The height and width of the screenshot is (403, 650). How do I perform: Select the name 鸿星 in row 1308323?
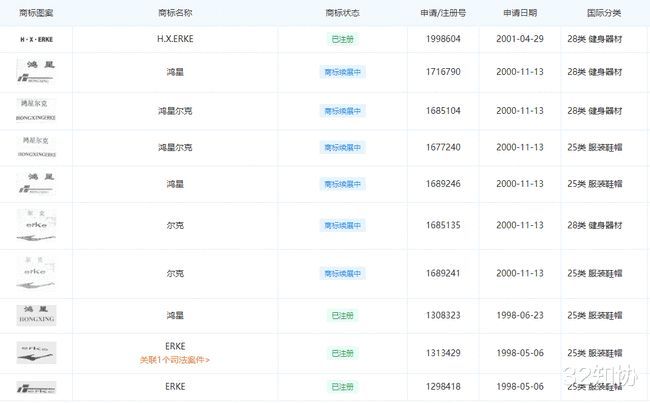(175, 316)
